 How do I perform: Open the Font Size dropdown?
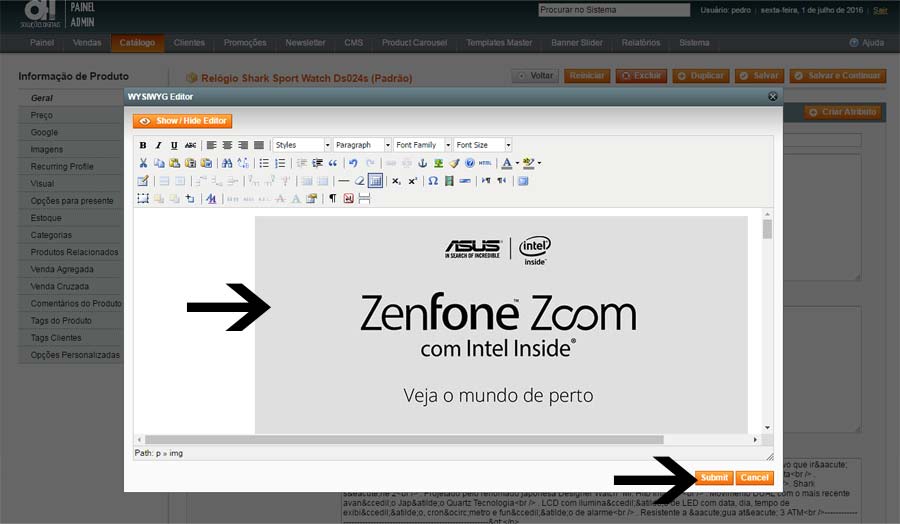483,145
